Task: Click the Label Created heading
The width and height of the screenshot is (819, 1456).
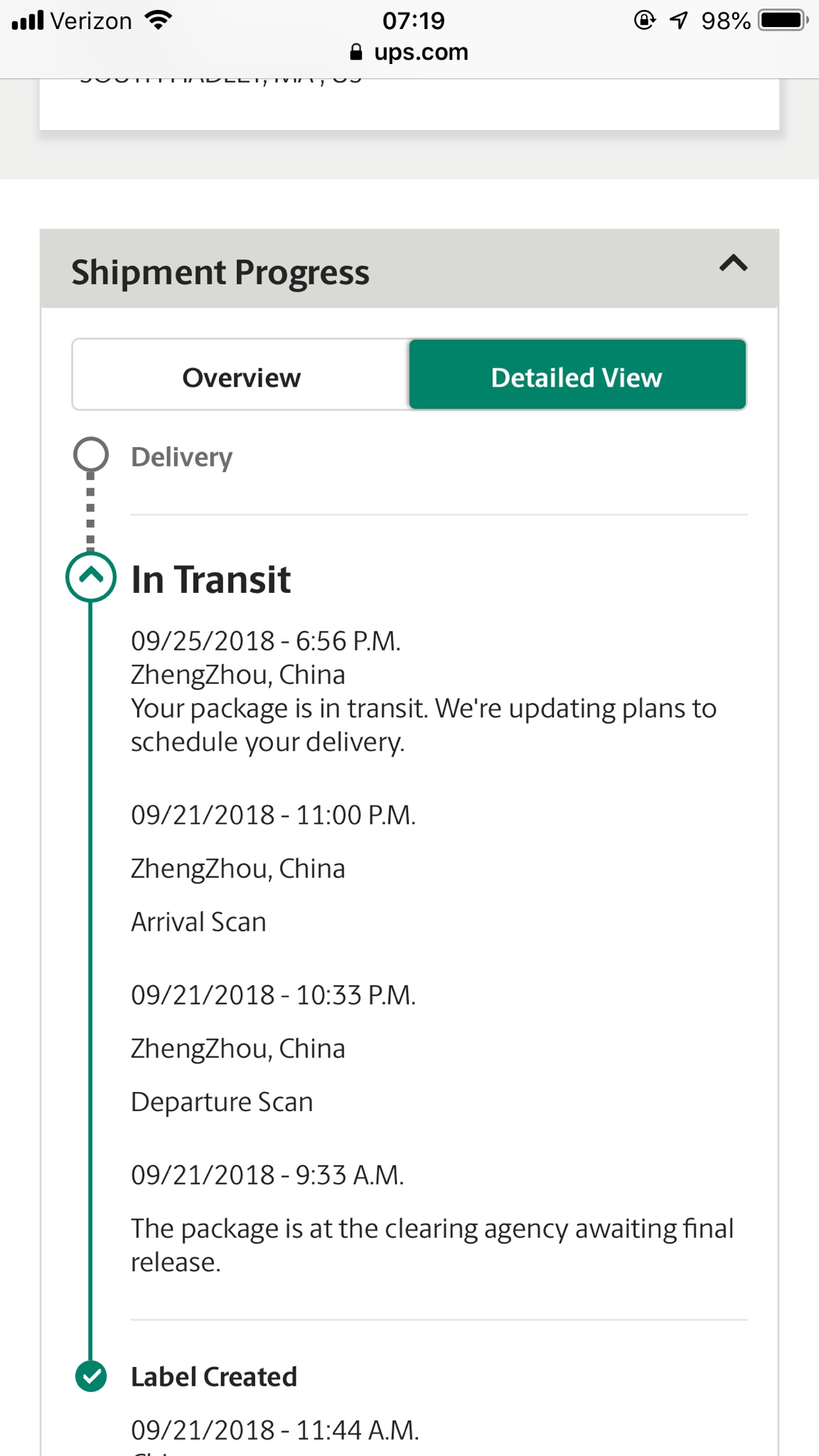Action: 214,1377
